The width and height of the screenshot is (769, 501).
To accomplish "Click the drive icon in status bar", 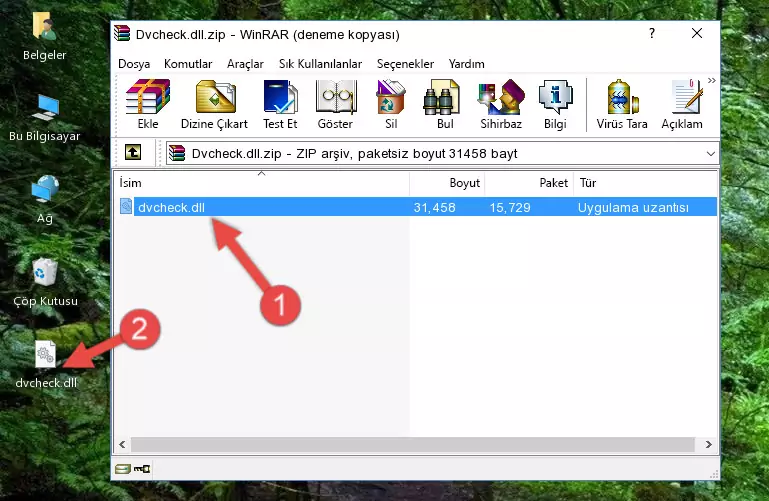I will (x=123, y=469).
